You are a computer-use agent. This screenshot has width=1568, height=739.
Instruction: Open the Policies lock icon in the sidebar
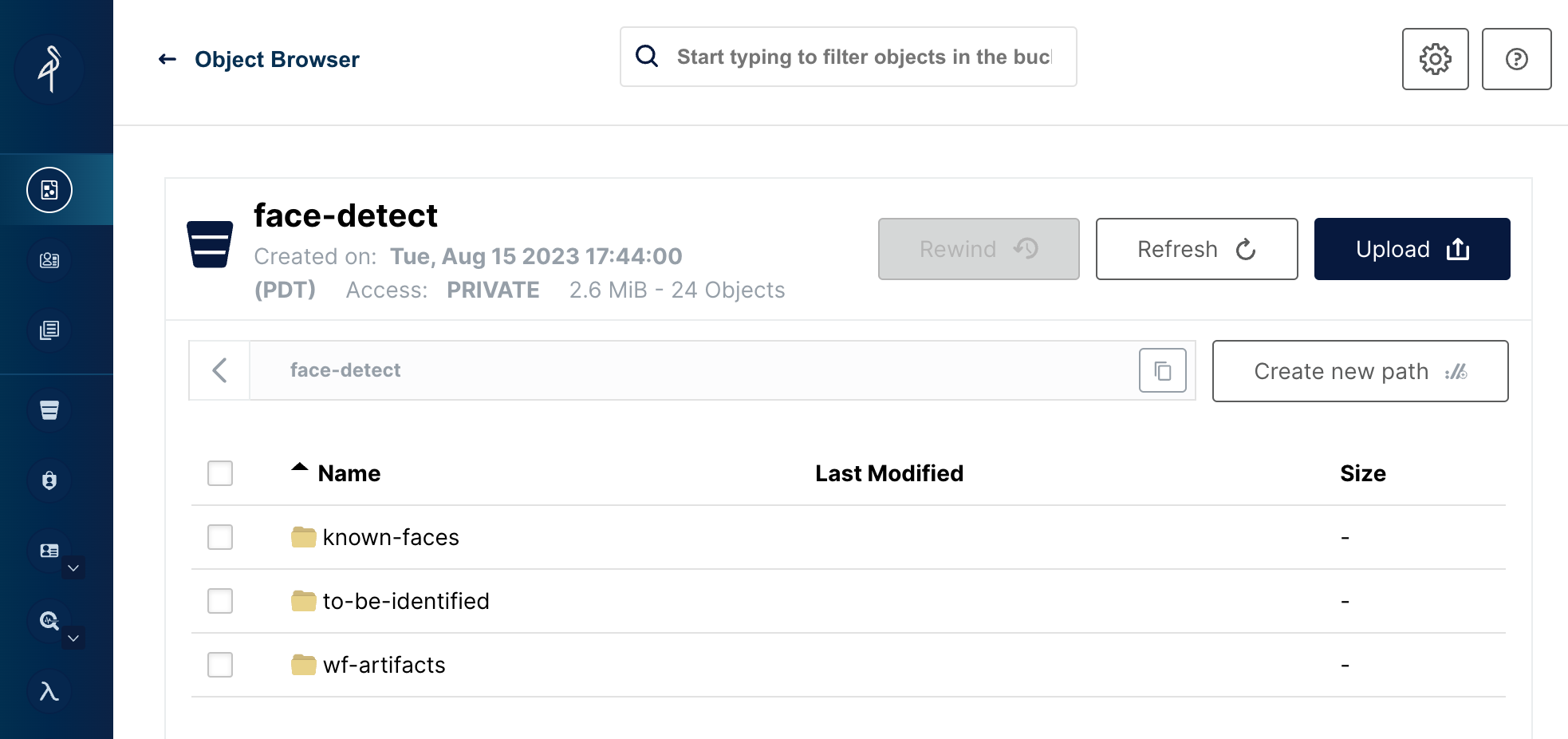pos(49,480)
